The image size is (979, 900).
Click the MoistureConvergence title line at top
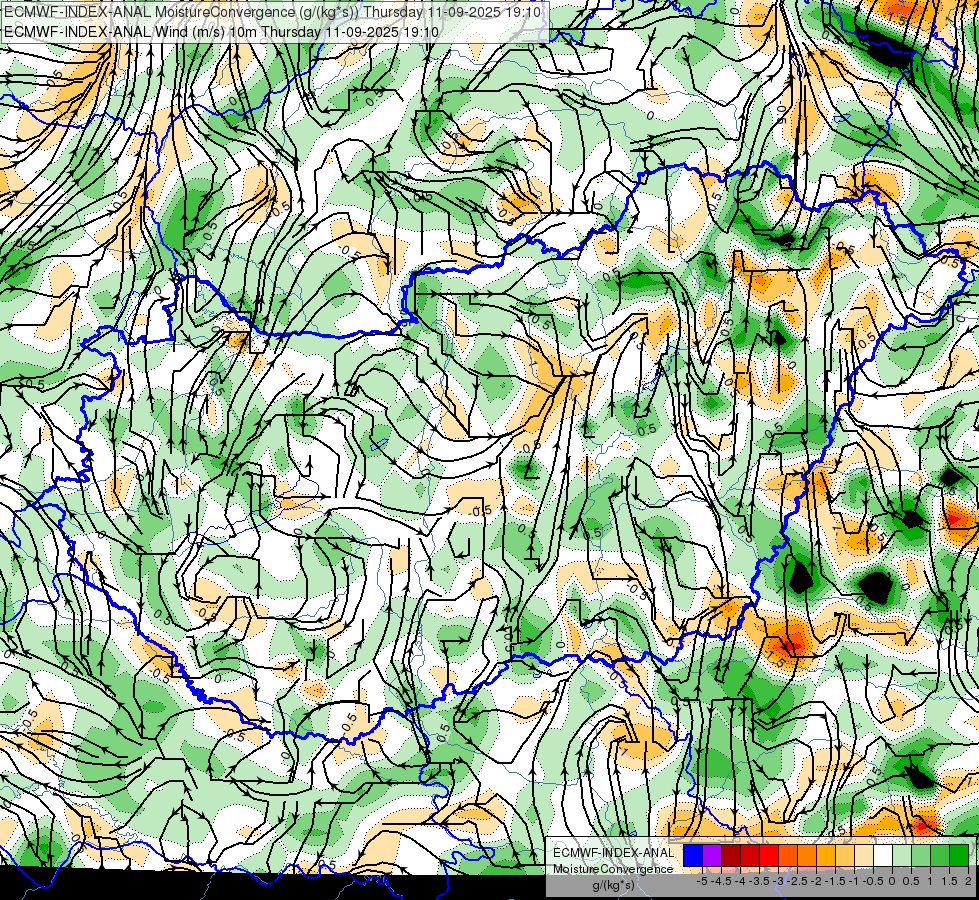[273, 12]
